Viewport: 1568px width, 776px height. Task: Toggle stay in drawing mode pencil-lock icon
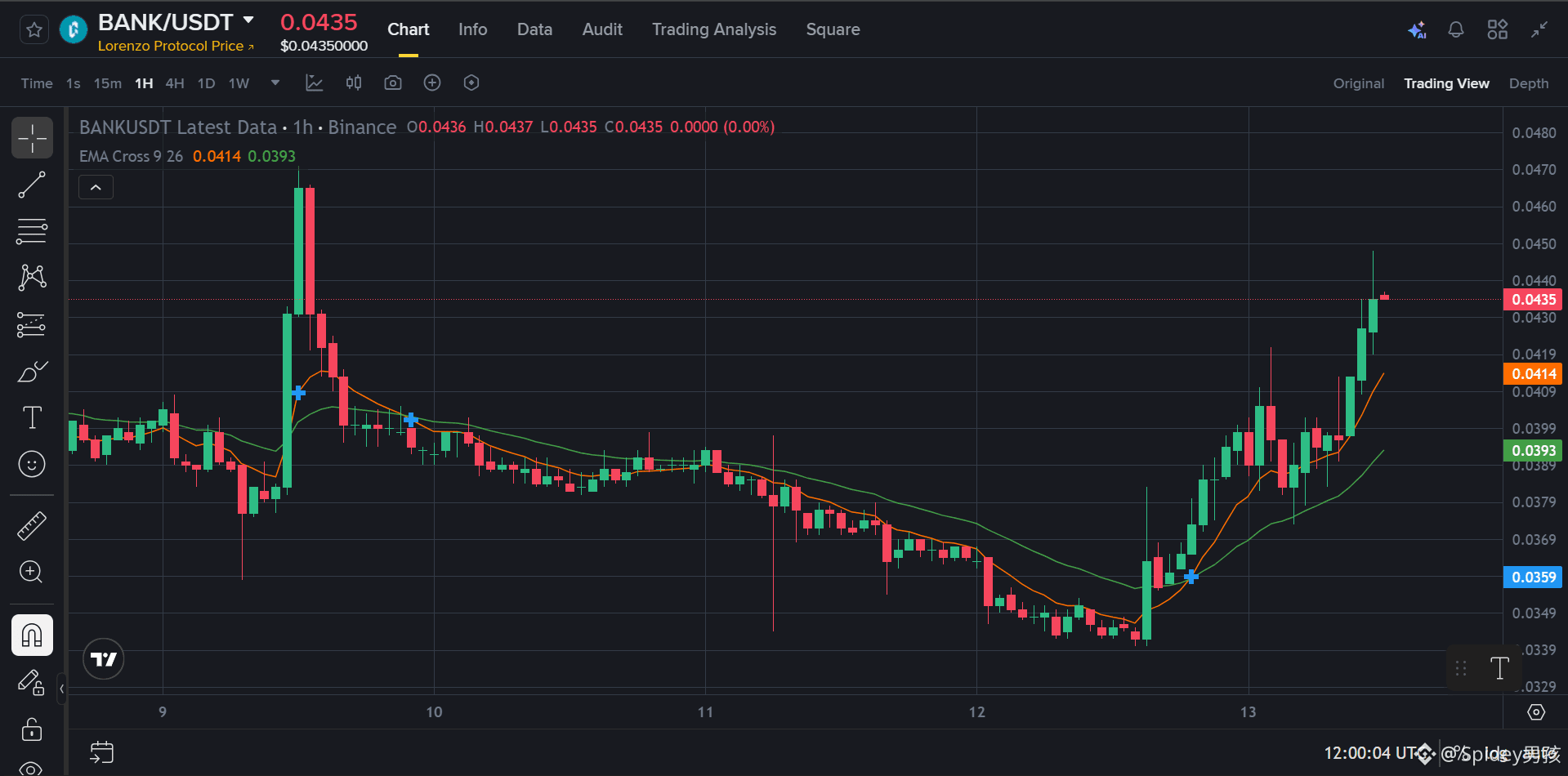pos(32,682)
